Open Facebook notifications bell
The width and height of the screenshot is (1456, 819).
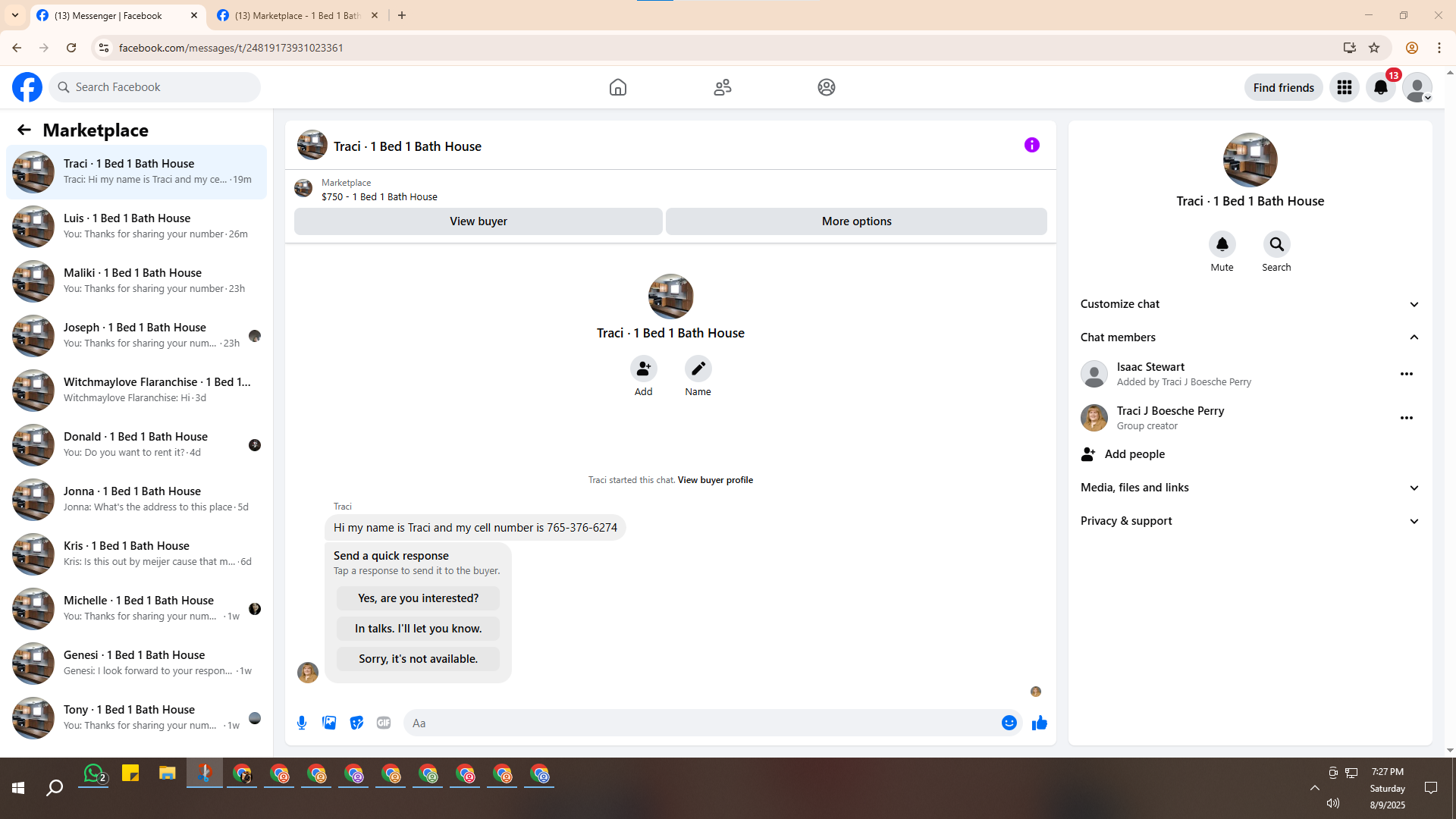point(1380,87)
